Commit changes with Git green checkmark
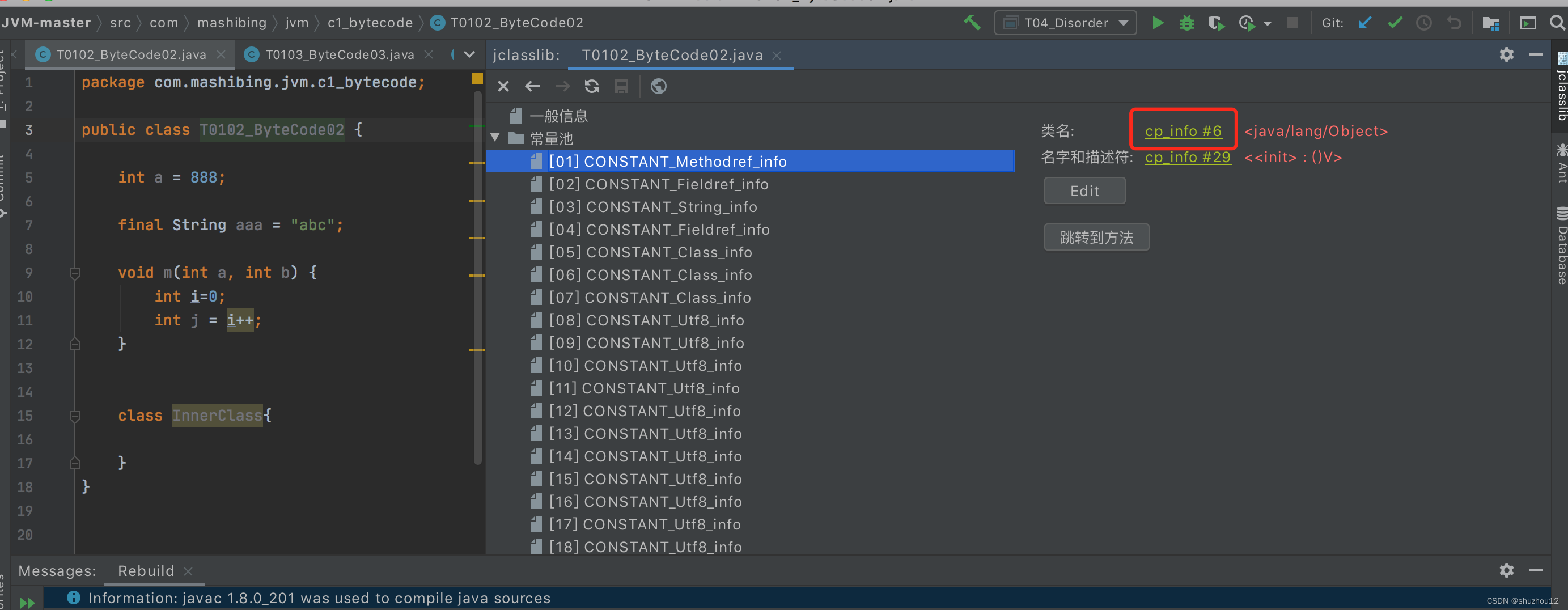The height and width of the screenshot is (610, 1568). [1395, 23]
